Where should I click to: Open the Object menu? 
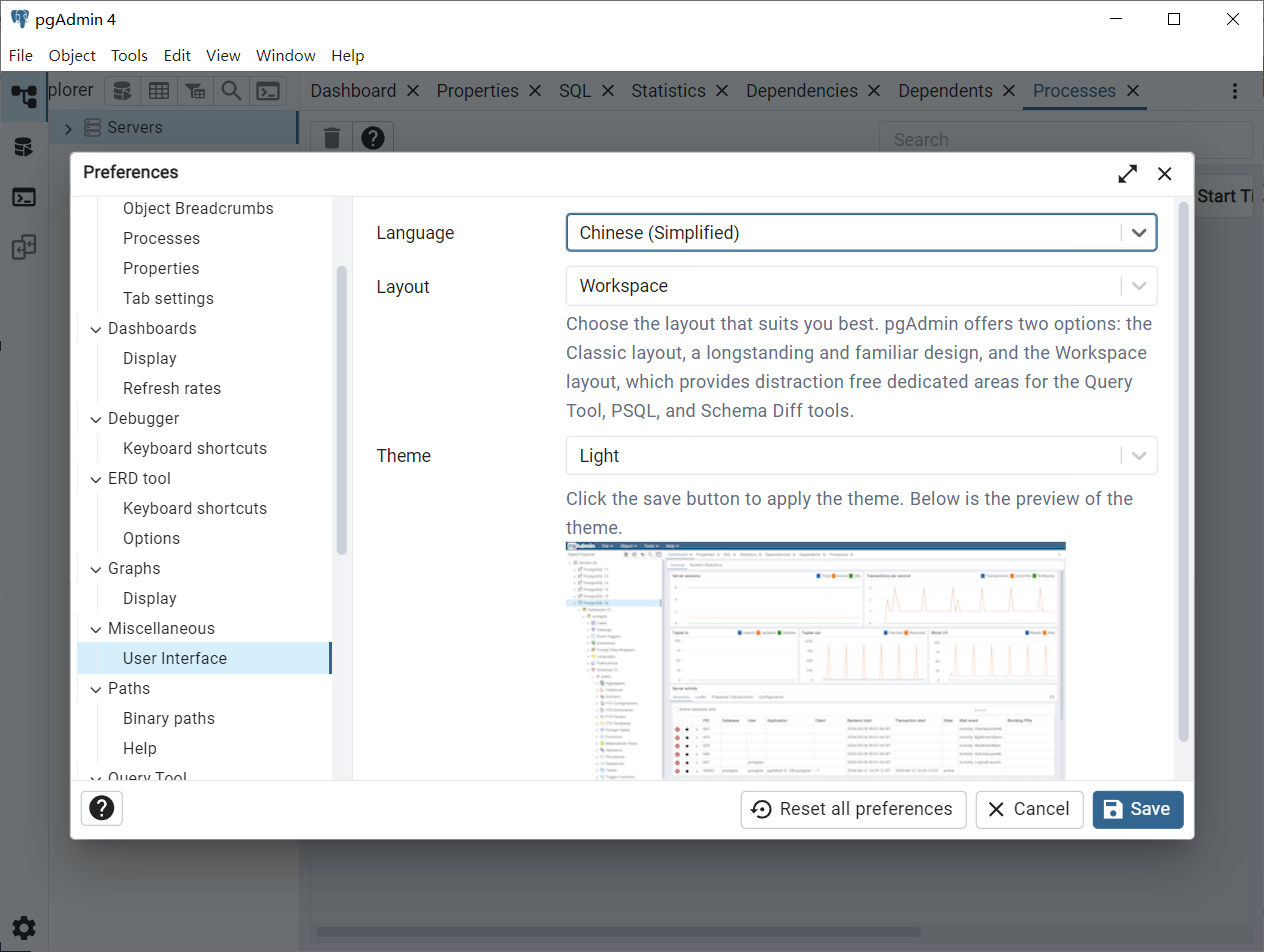pos(72,56)
